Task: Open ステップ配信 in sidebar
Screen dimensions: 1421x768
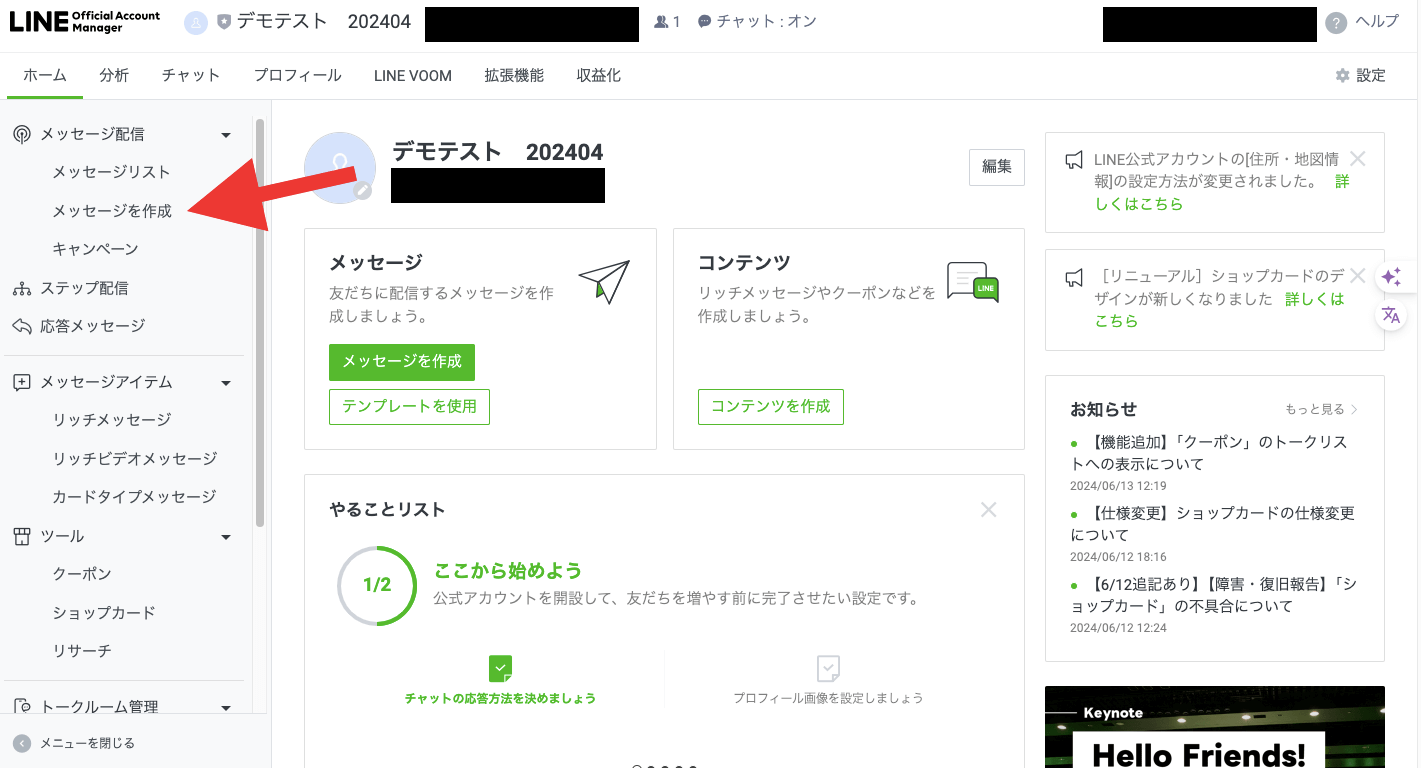Action: (84, 288)
